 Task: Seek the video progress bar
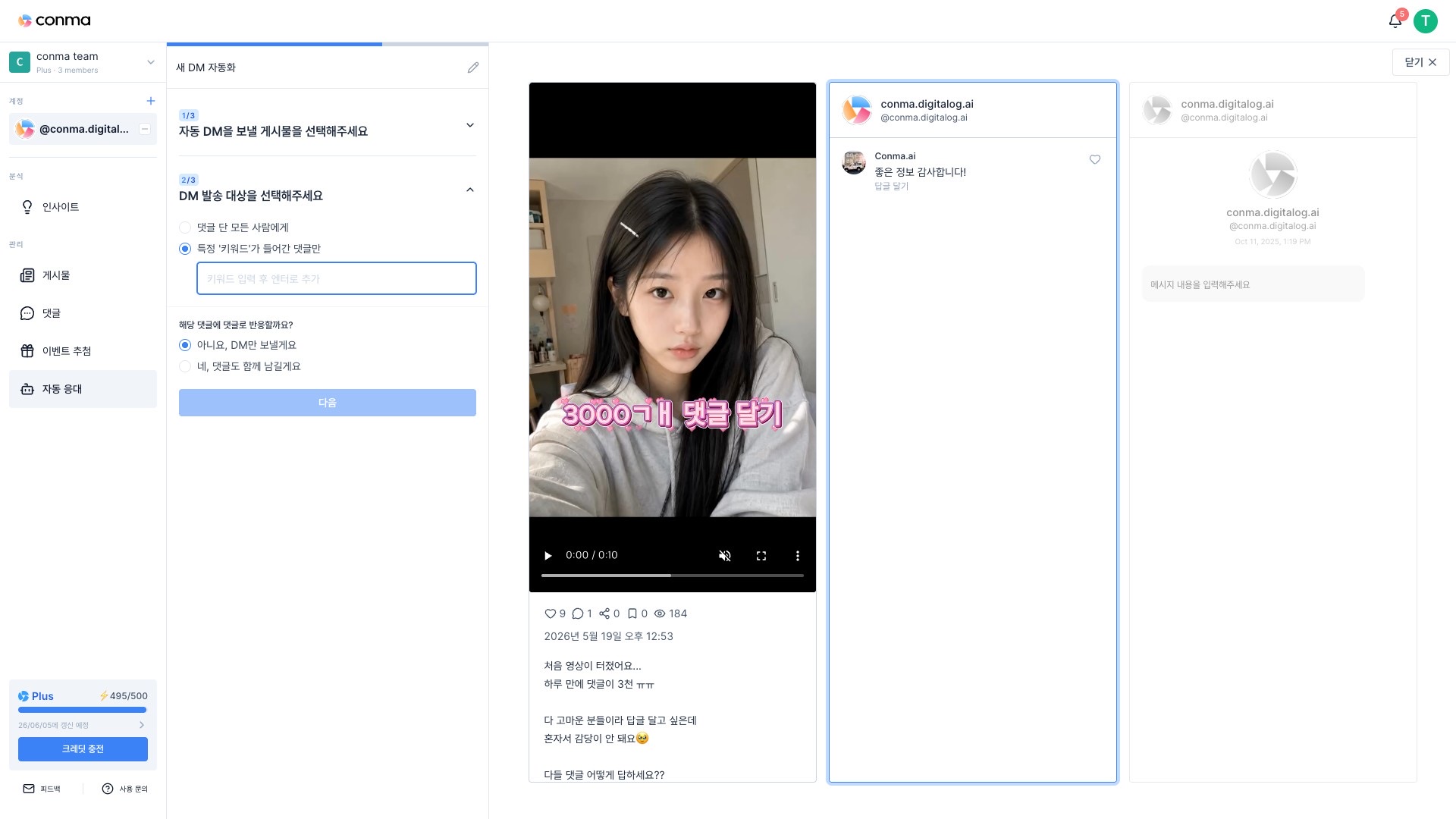pos(673,576)
